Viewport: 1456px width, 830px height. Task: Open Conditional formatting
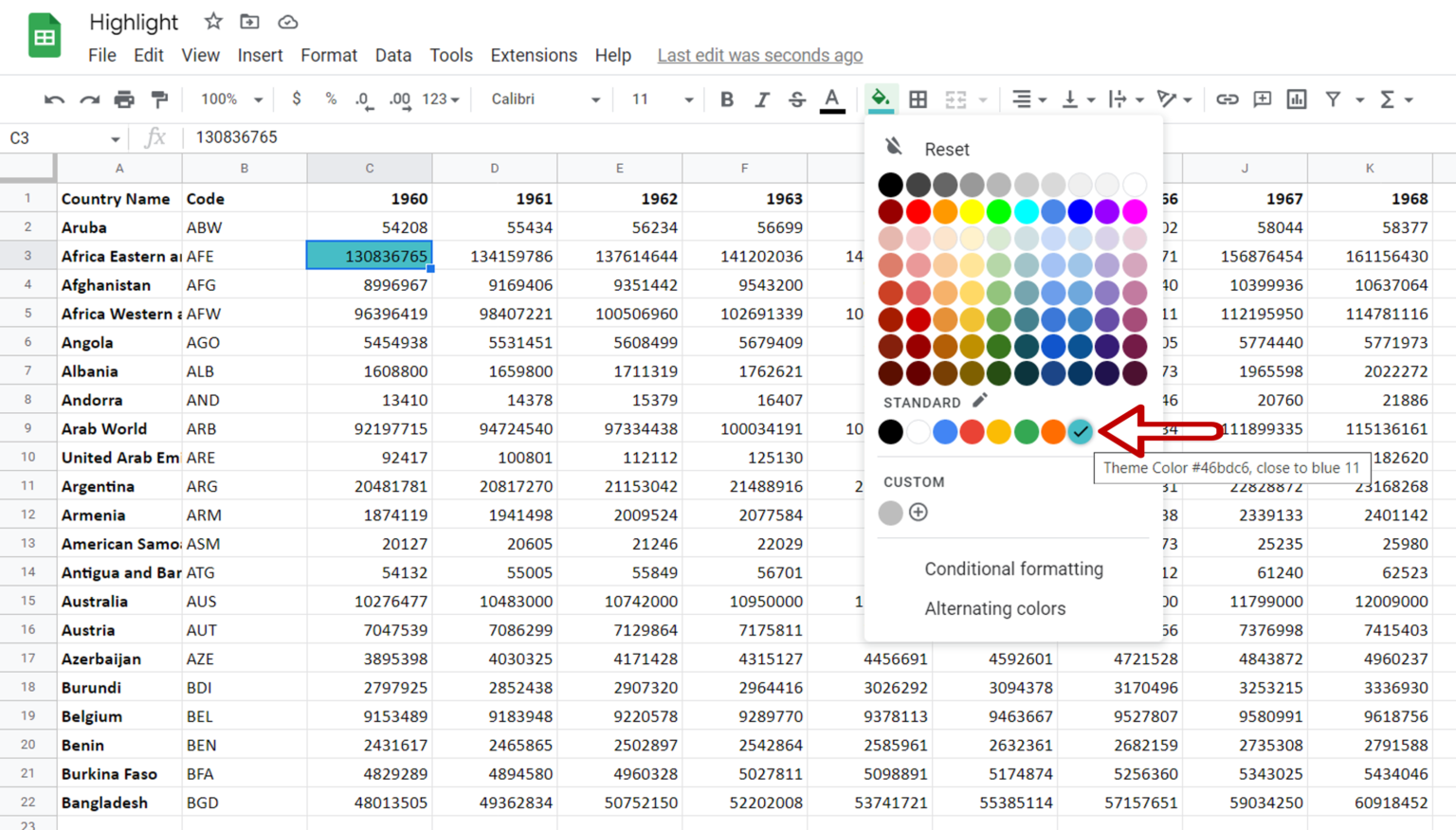[1013, 568]
